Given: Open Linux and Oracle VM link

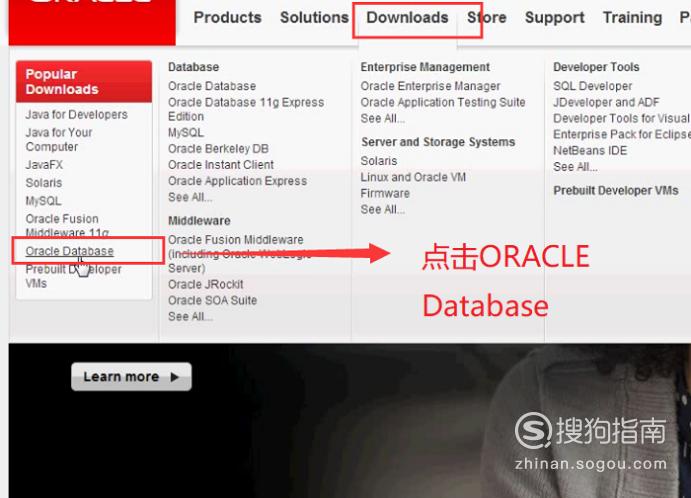Looking at the screenshot, I should click(413, 177).
